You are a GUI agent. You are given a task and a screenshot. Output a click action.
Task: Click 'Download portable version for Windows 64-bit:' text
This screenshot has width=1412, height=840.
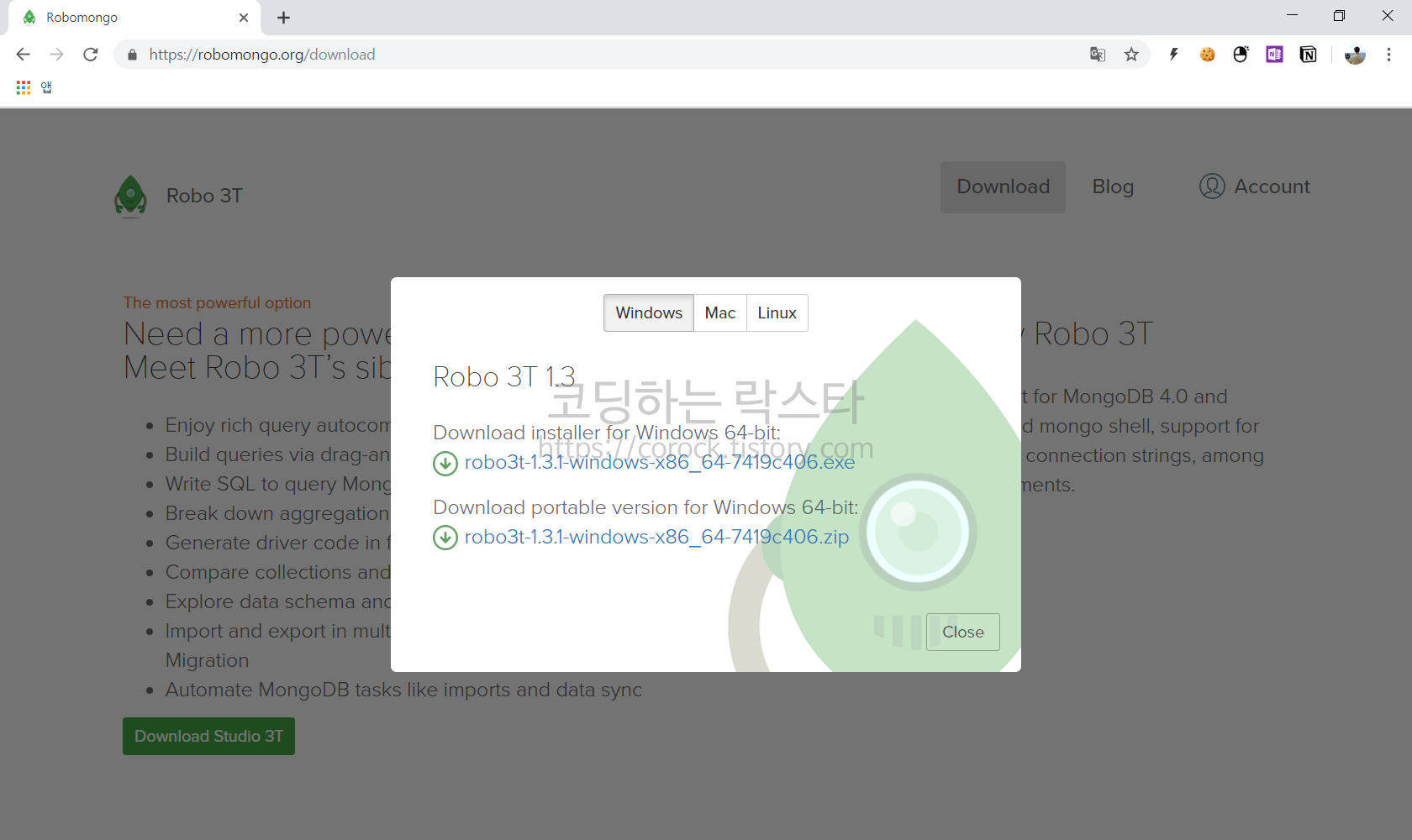pyautogui.click(x=645, y=507)
